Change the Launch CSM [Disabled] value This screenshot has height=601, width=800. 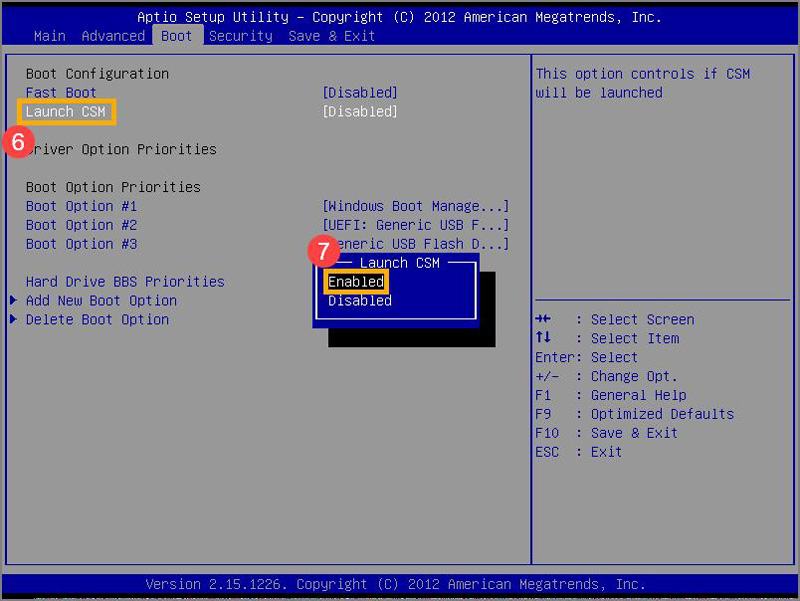360,112
